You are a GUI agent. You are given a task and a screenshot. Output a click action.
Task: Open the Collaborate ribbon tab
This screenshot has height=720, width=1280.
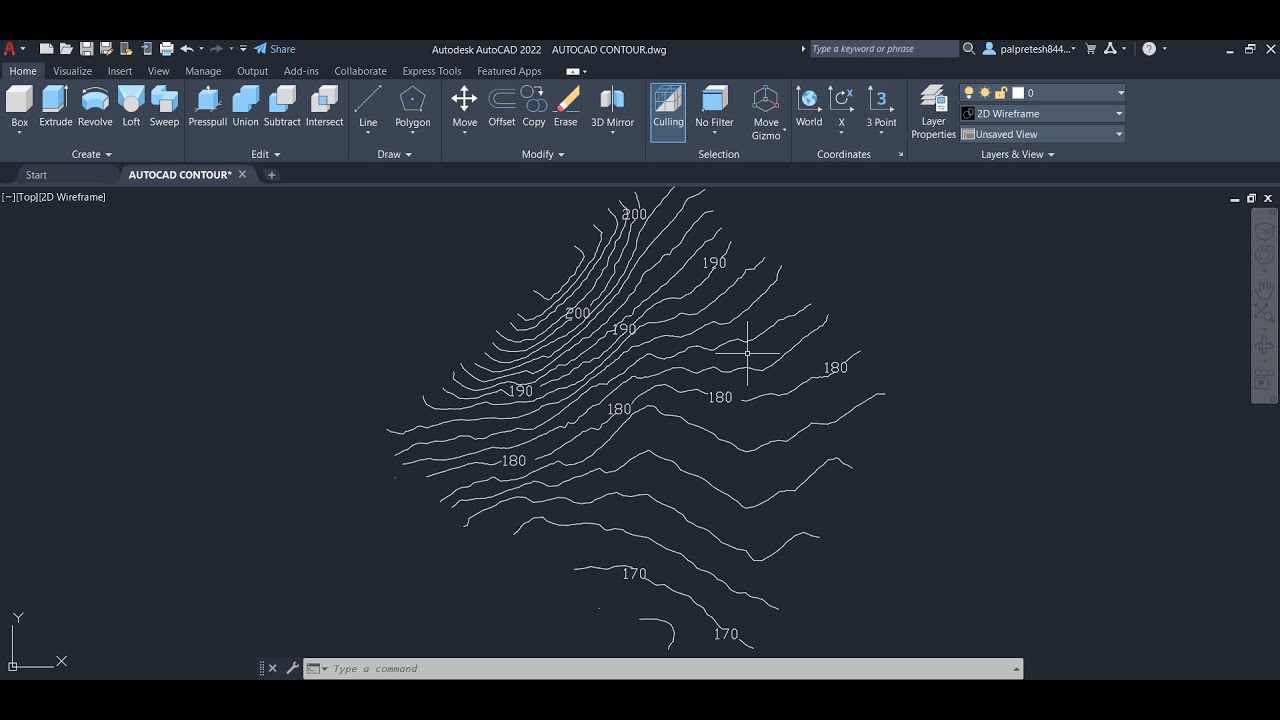click(360, 71)
